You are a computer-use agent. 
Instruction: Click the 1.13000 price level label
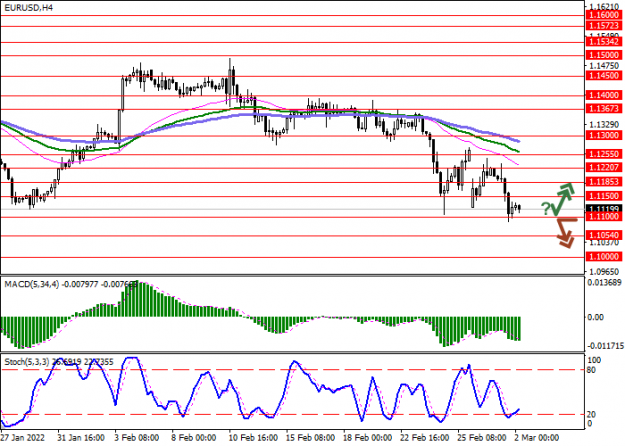point(604,135)
